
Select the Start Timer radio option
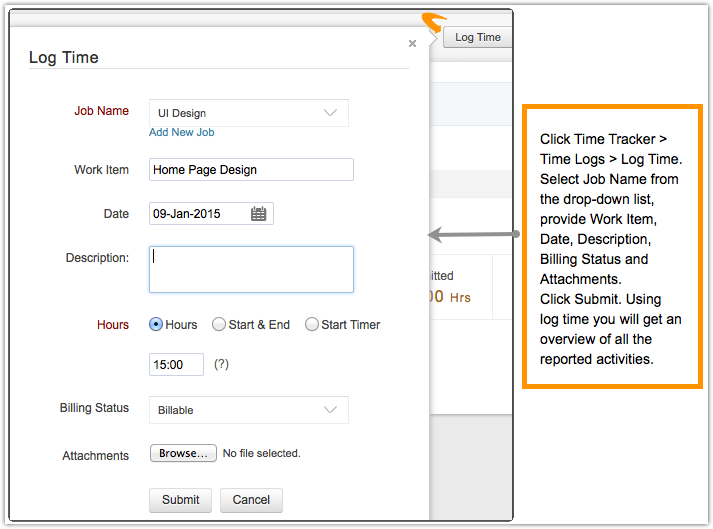(312, 324)
